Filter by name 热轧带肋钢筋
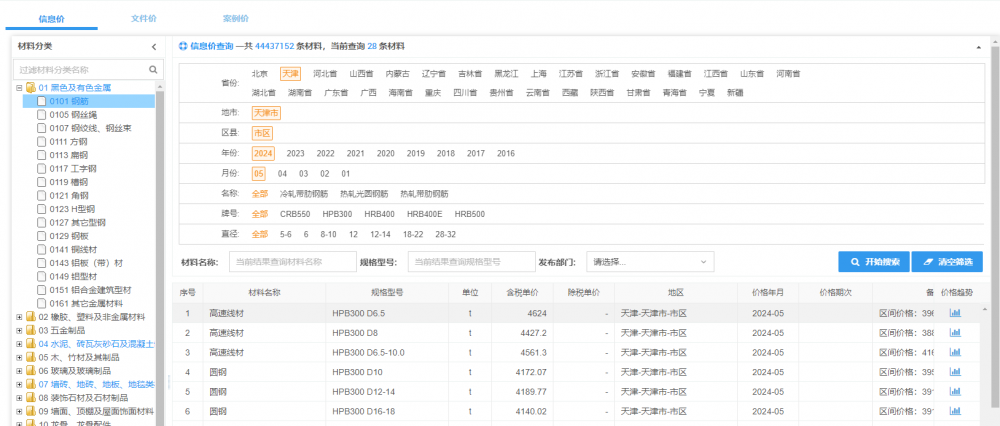The width and height of the screenshot is (1000, 426). coord(424,194)
